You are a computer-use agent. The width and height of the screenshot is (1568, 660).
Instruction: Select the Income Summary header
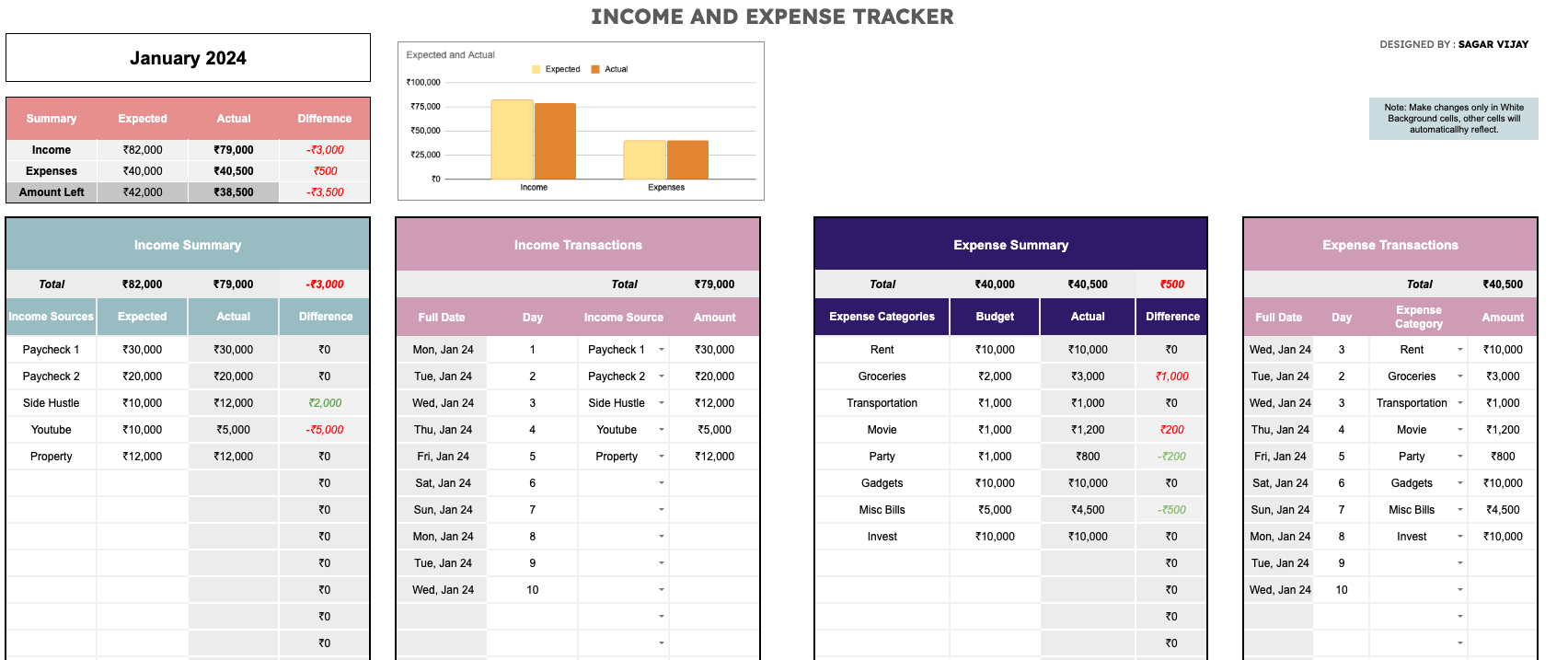pos(188,245)
